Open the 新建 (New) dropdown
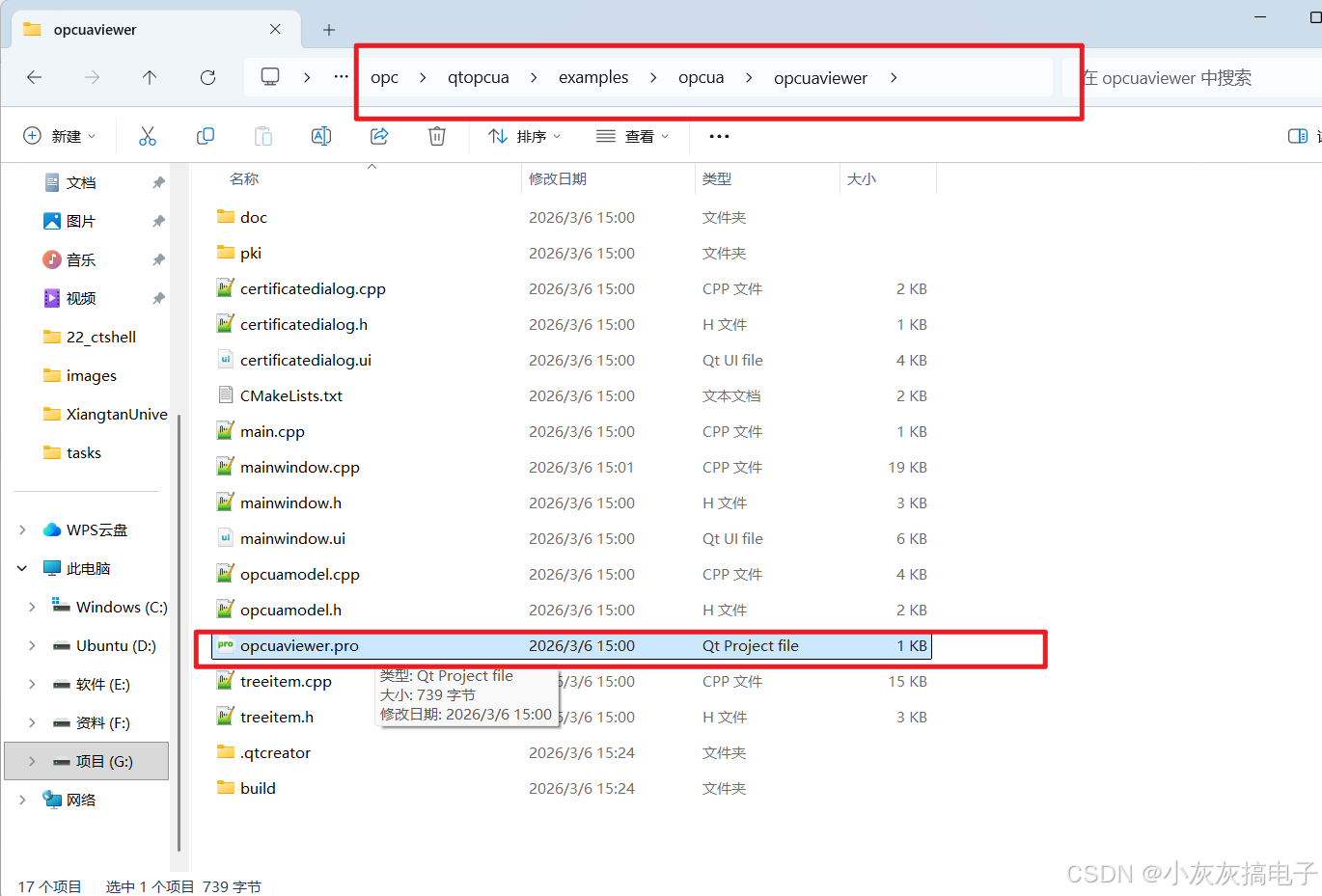This screenshot has height=896, width=1322. click(60, 136)
